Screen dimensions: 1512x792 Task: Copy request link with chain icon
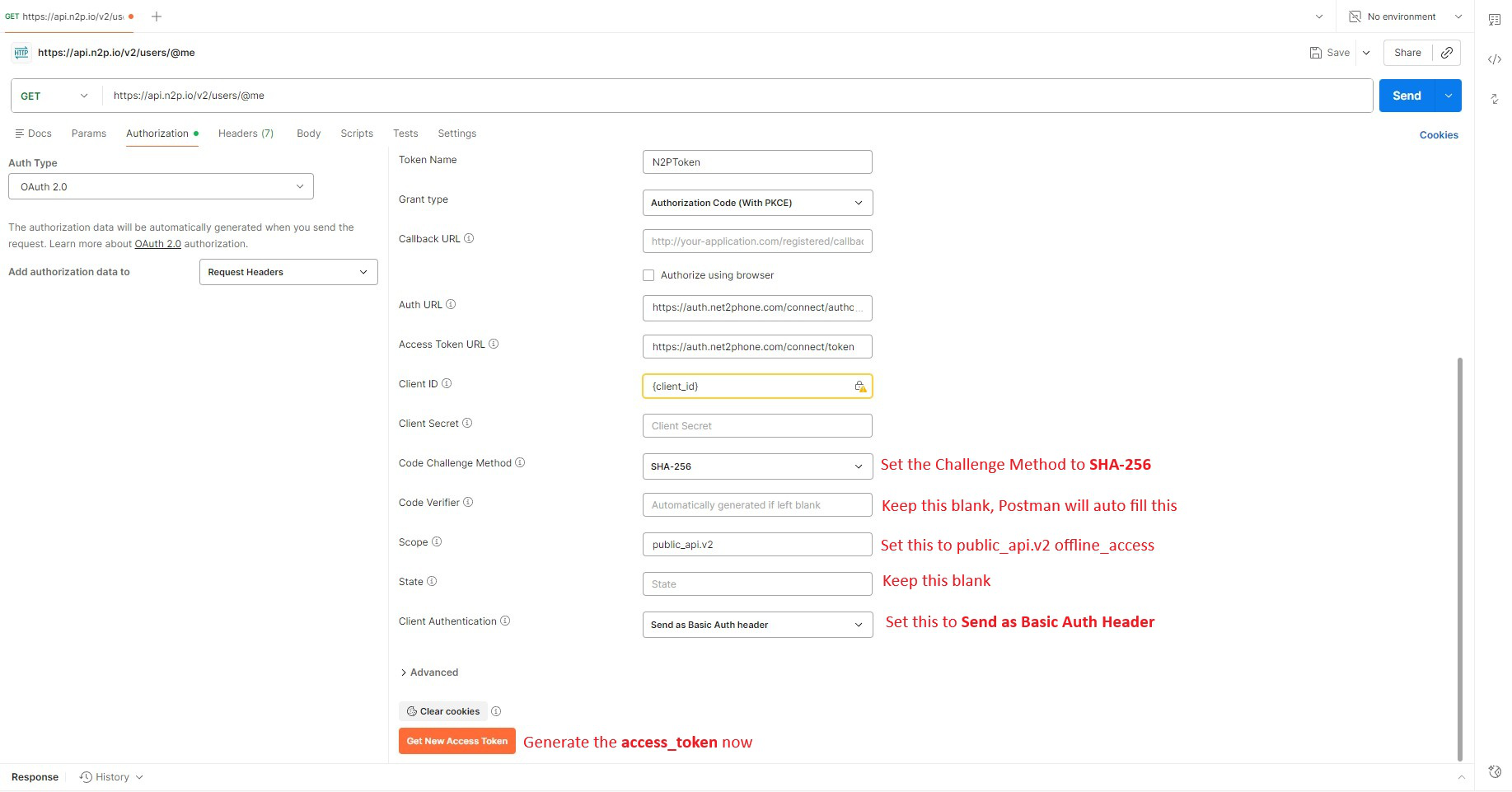coord(1447,53)
